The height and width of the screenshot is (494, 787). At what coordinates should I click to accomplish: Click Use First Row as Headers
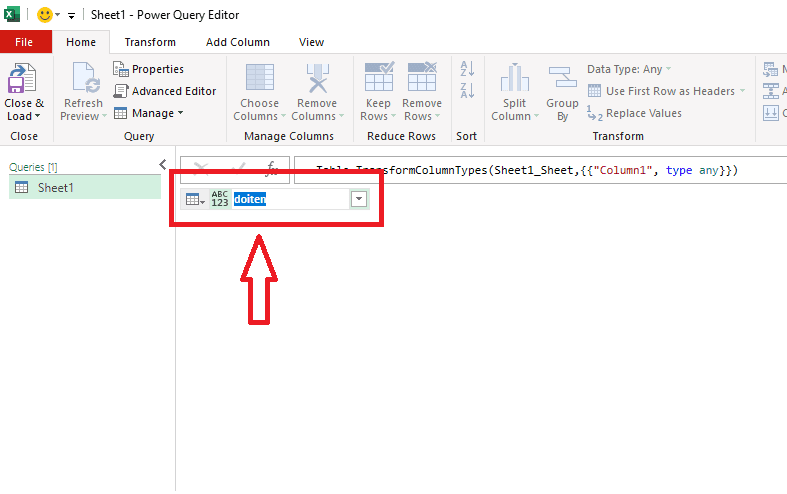pos(661,91)
